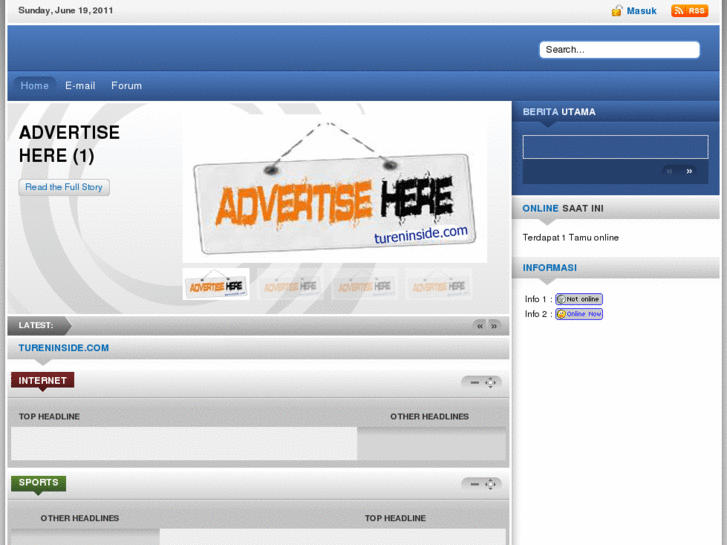
Task: Click Read the Full Story button
Action: click(64, 187)
